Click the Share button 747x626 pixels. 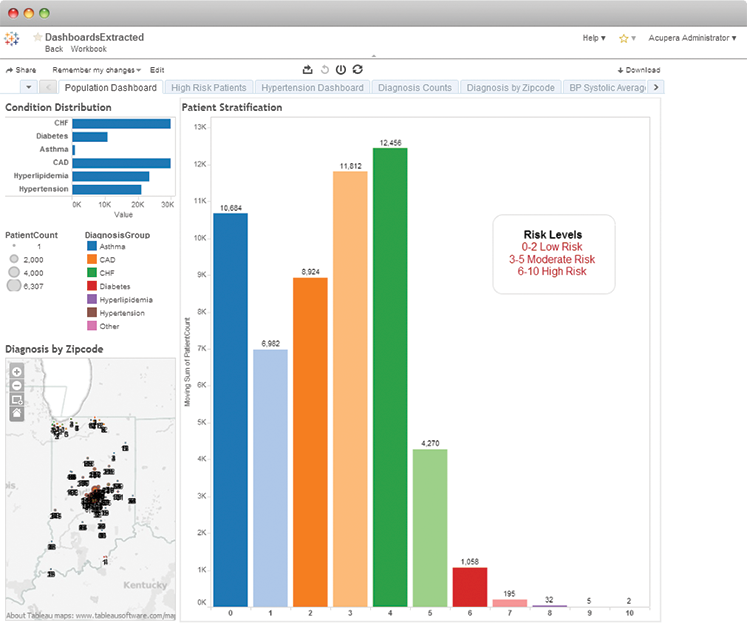[21, 70]
